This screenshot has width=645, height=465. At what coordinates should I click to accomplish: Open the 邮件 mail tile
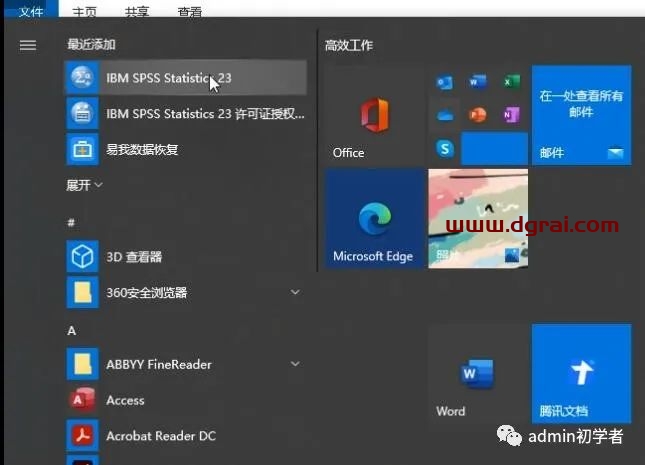tap(581, 115)
